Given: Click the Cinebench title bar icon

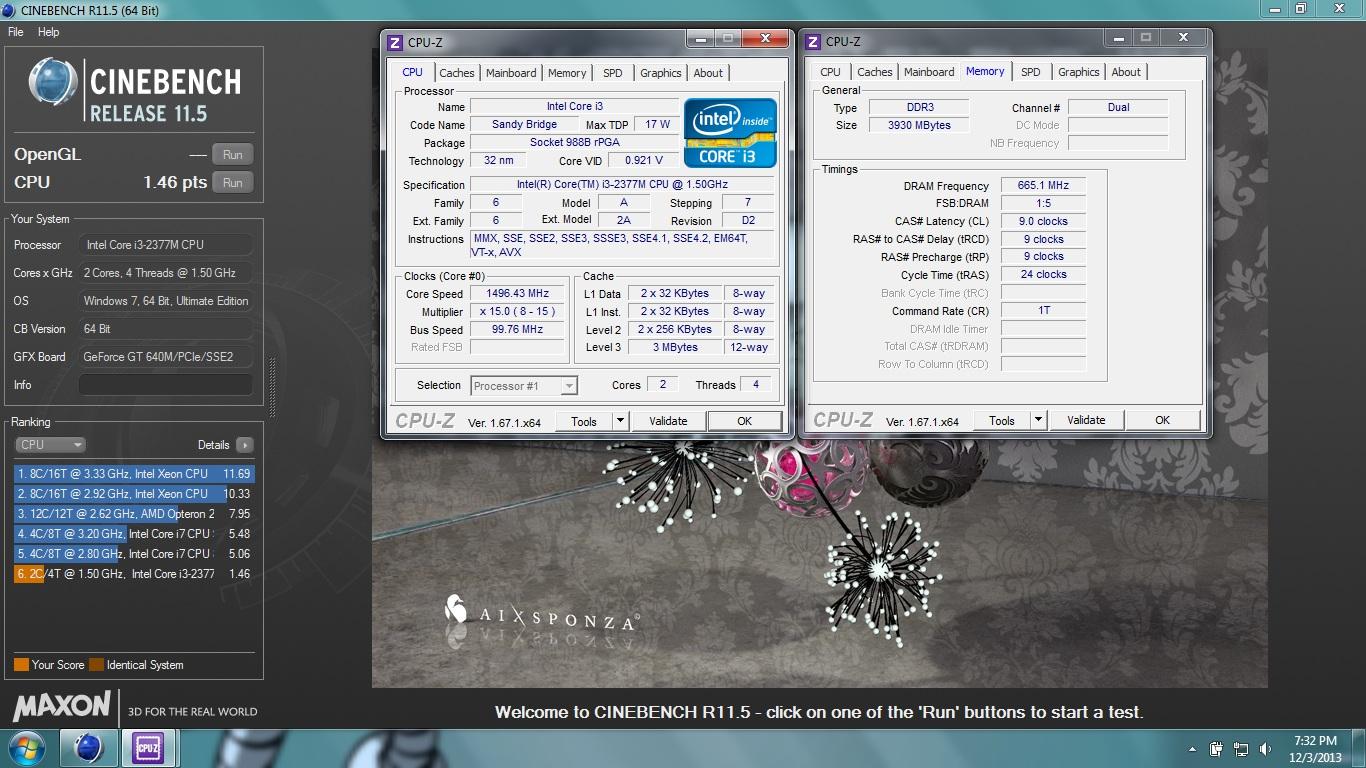Looking at the screenshot, I should pos(10,10).
